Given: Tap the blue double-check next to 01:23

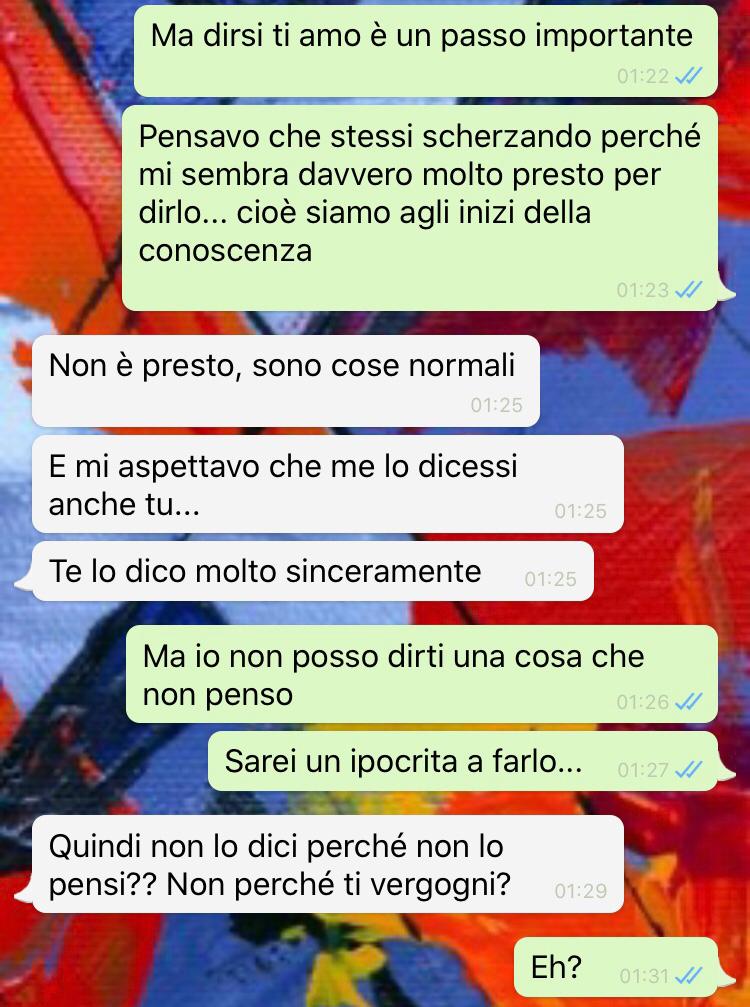Looking at the screenshot, I should tap(689, 290).
